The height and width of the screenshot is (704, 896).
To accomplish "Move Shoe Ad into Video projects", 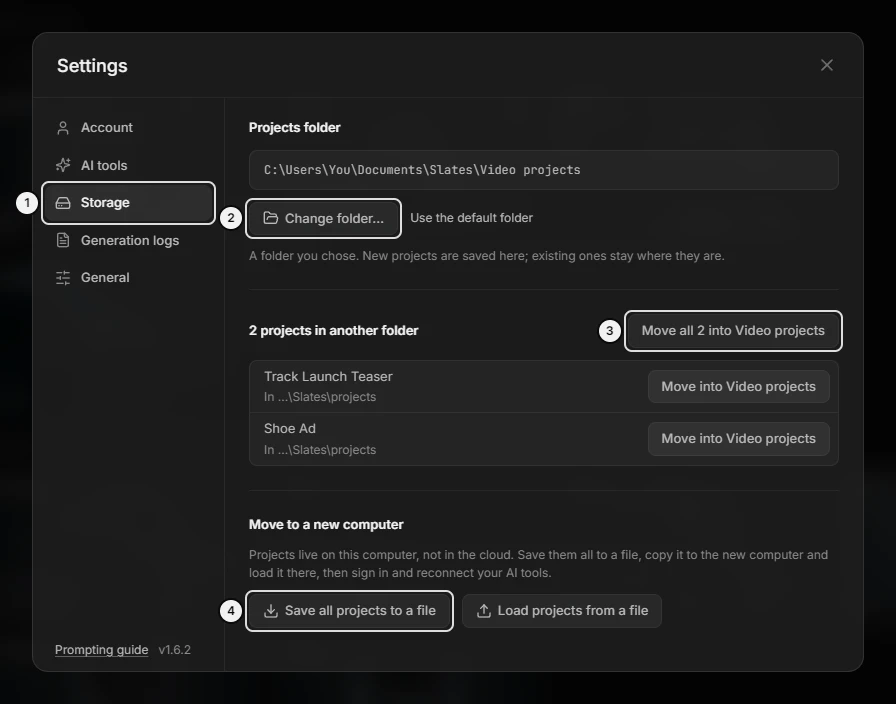I will pos(738,439).
